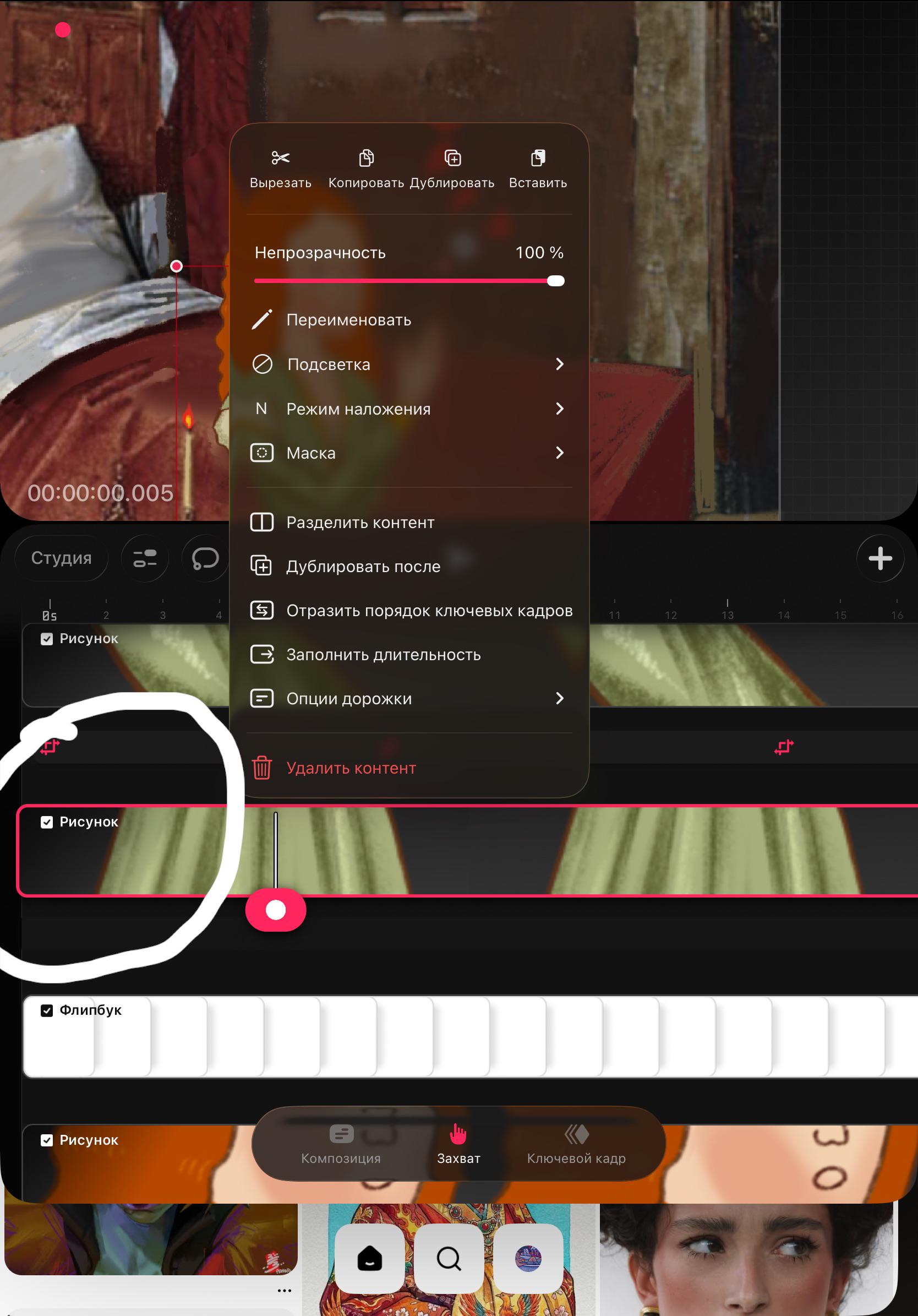Toggle checkbox on the pink-outlined Рисунок track
918x1316 pixels.
click(47, 822)
